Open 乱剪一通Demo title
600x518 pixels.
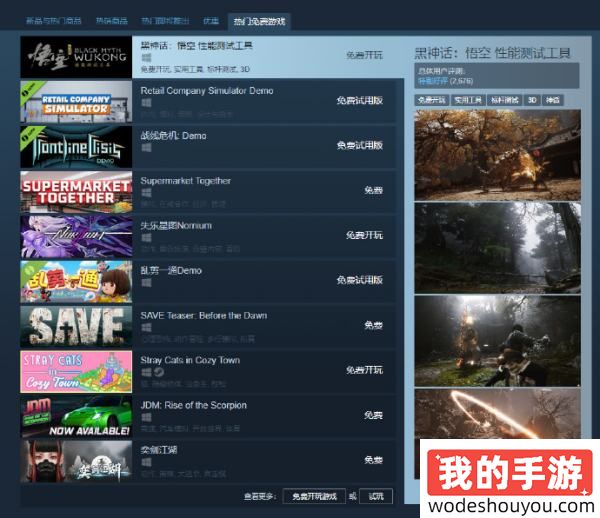tap(171, 270)
